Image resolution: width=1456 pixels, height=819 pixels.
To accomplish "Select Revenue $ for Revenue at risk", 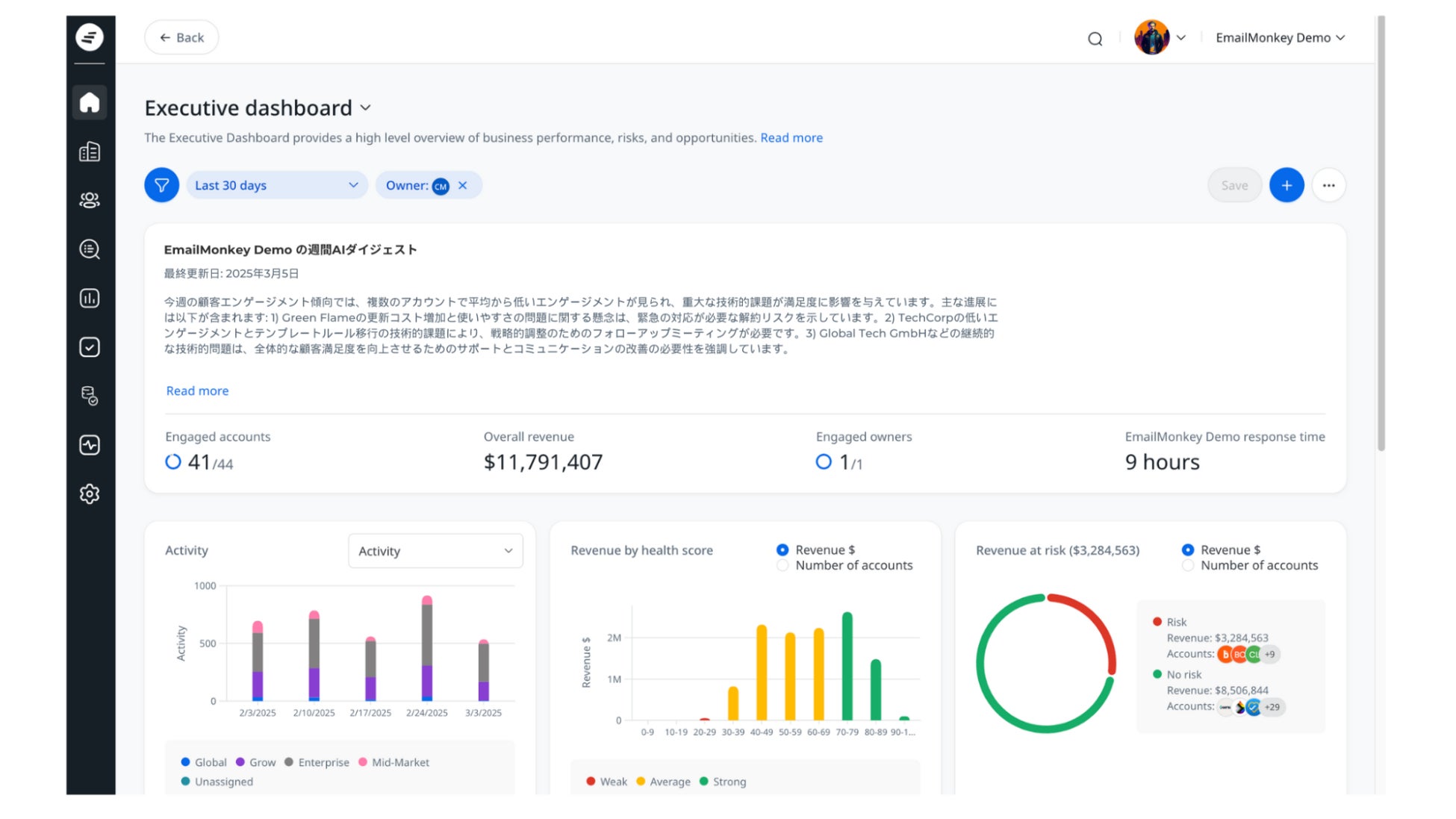I will tap(1187, 550).
